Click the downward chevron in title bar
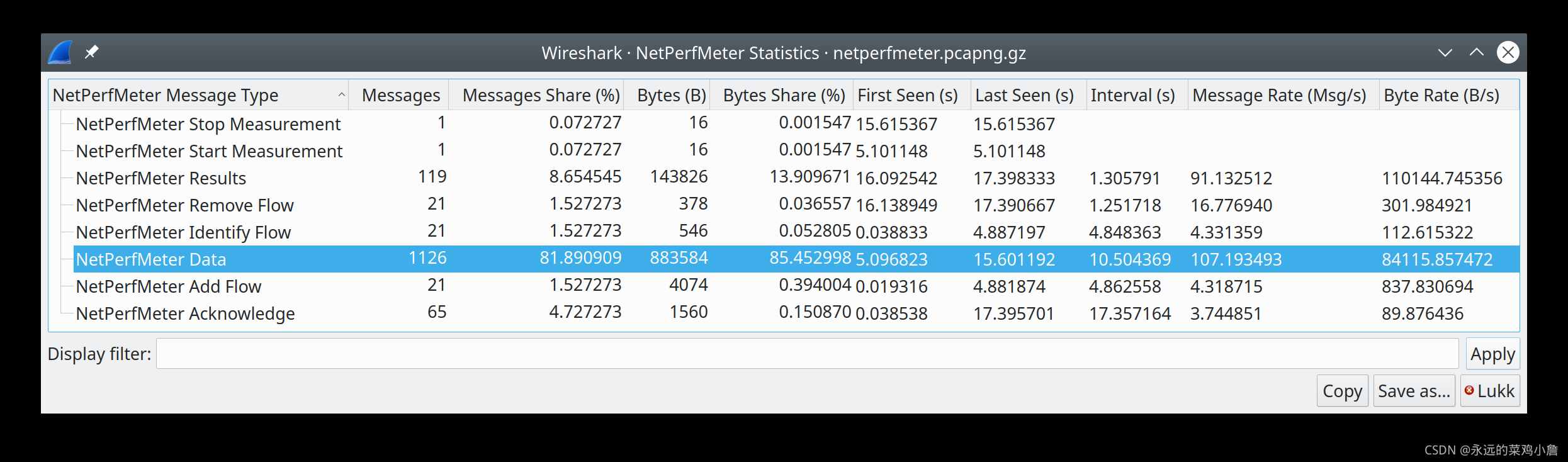Viewport: 1568px width, 462px height. click(x=1445, y=53)
